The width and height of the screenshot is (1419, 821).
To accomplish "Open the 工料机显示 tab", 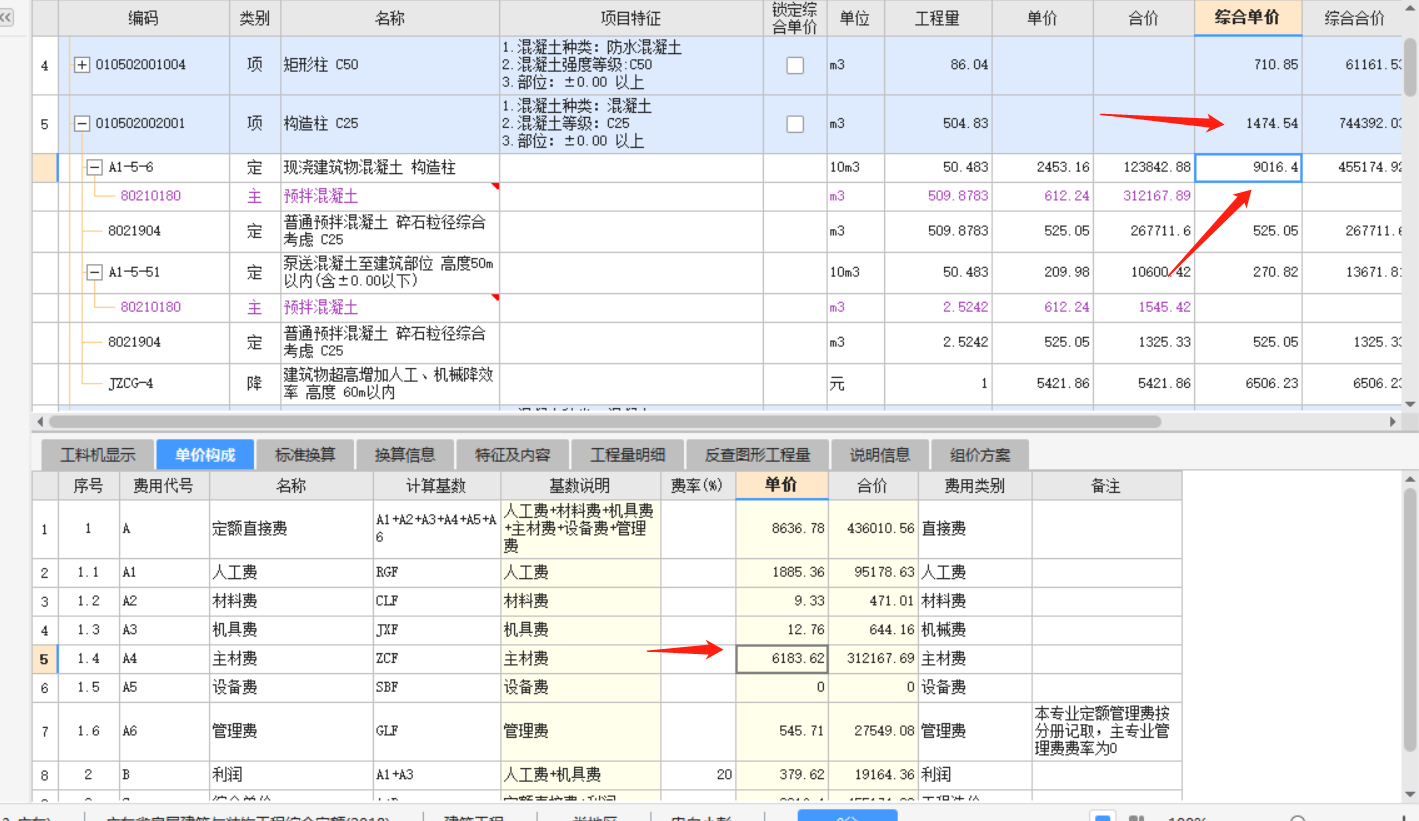I will pyautogui.click(x=97, y=455).
